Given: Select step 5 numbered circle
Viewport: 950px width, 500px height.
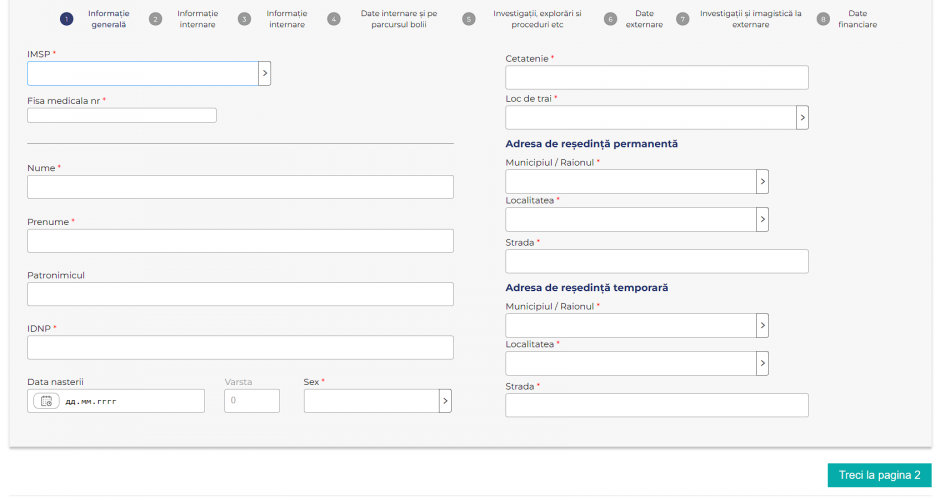Looking at the screenshot, I should (469, 19).
